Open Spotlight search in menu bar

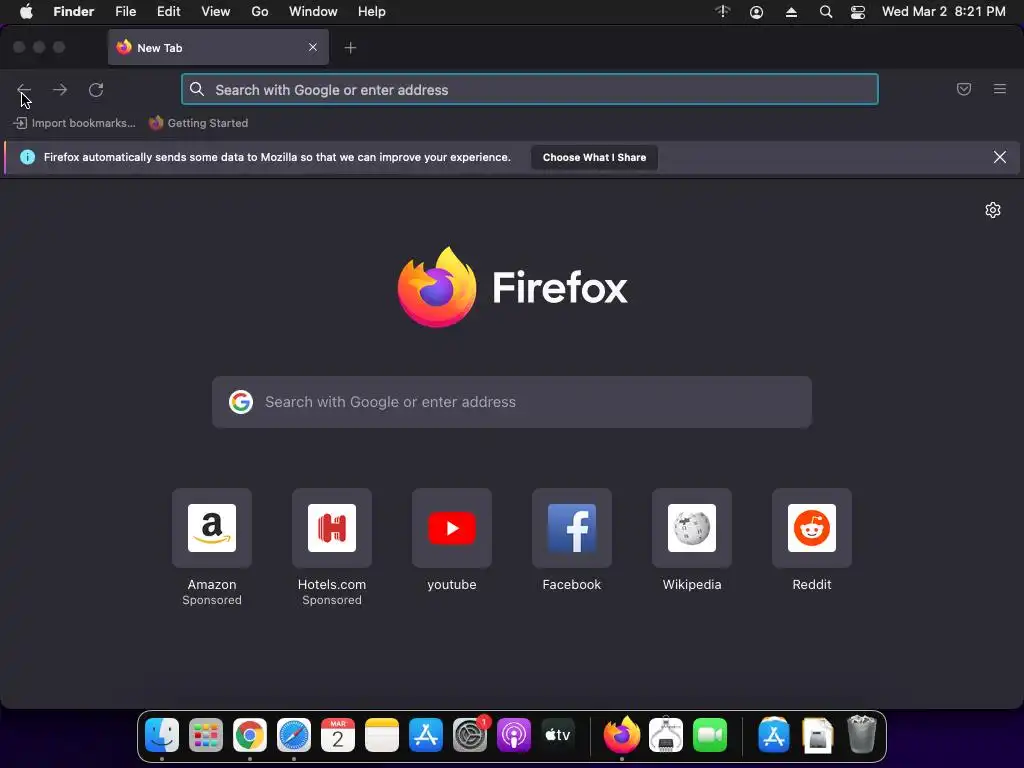coord(825,12)
